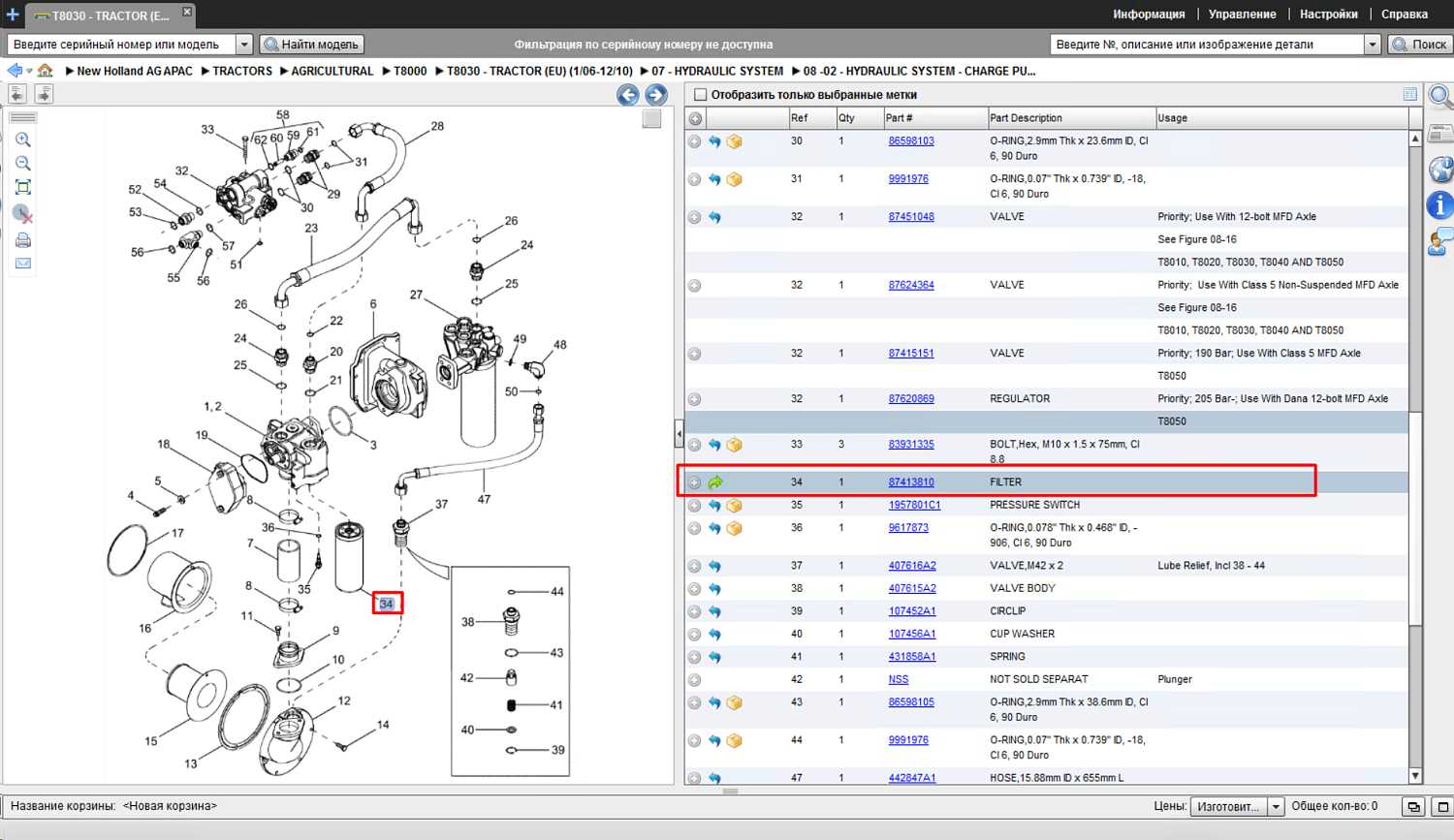
Task: Toggle the plus circle for part 87415151
Action: [695, 354]
